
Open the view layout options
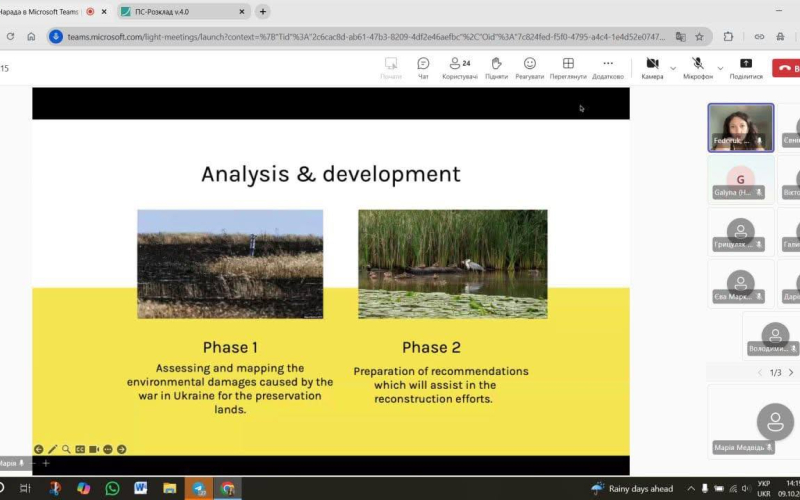(x=568, y=67)
